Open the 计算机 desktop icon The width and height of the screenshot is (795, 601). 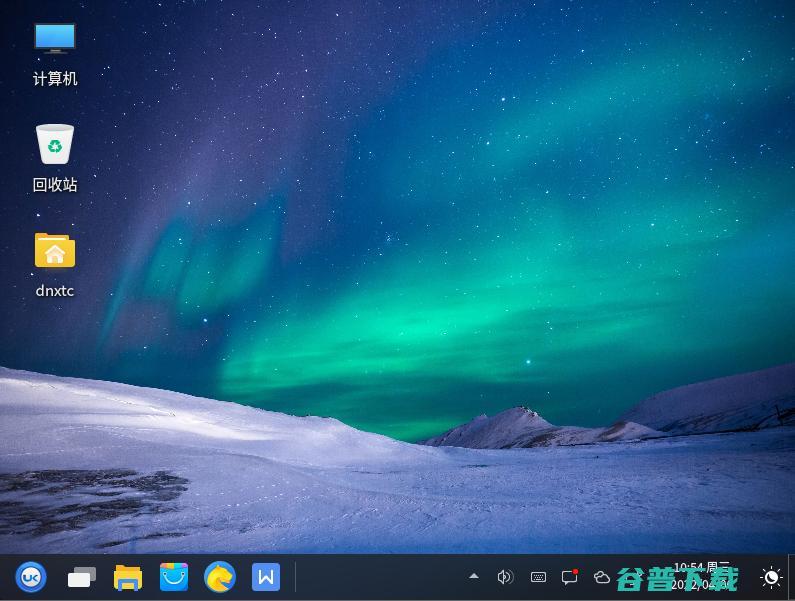point(55,38)
